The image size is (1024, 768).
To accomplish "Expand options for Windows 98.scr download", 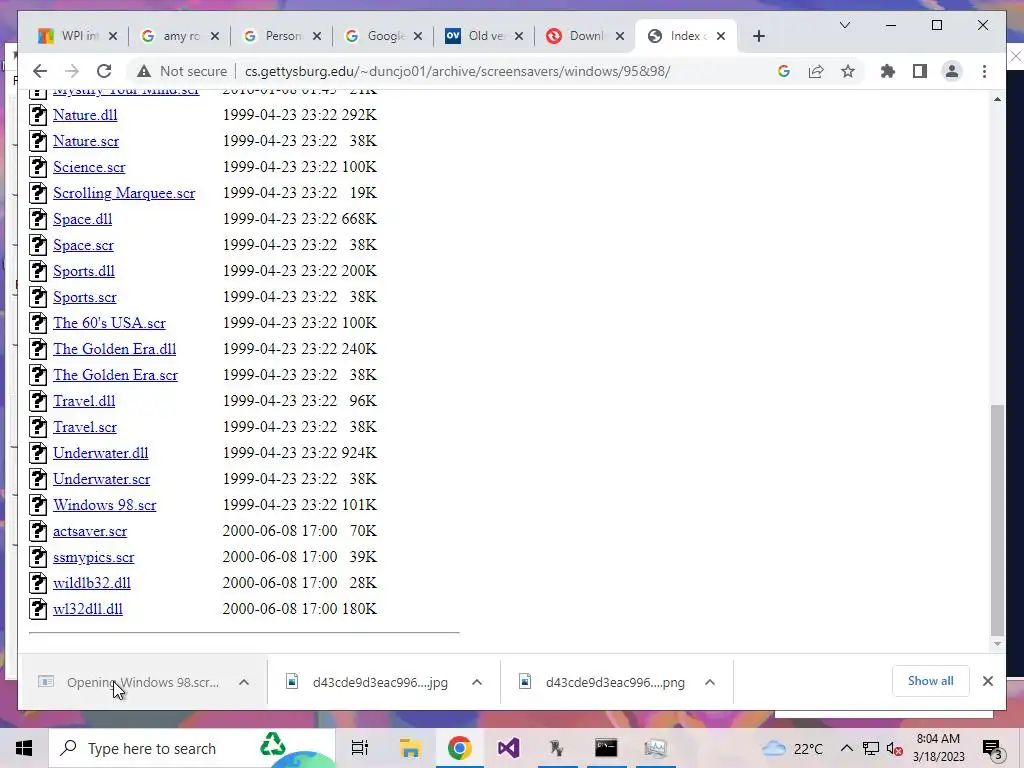I will tap(244, 682).
